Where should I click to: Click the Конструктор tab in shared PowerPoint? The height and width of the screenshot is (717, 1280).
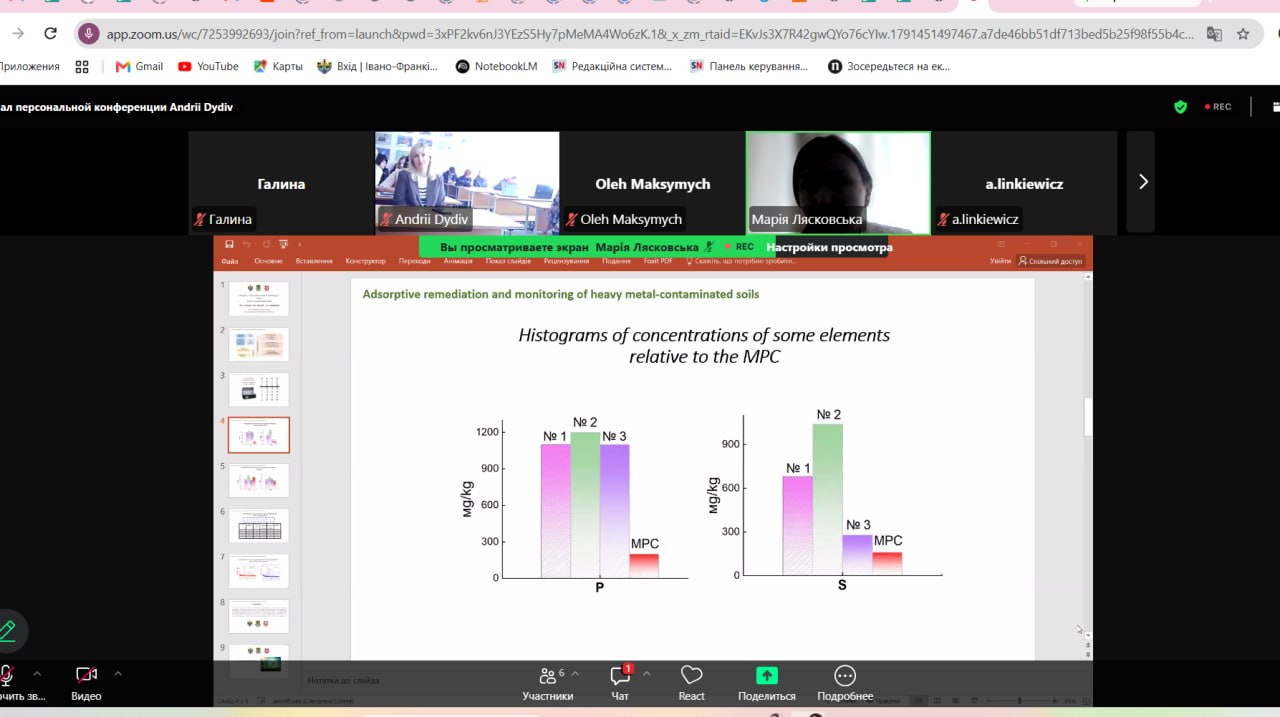[x=366, y=261]
